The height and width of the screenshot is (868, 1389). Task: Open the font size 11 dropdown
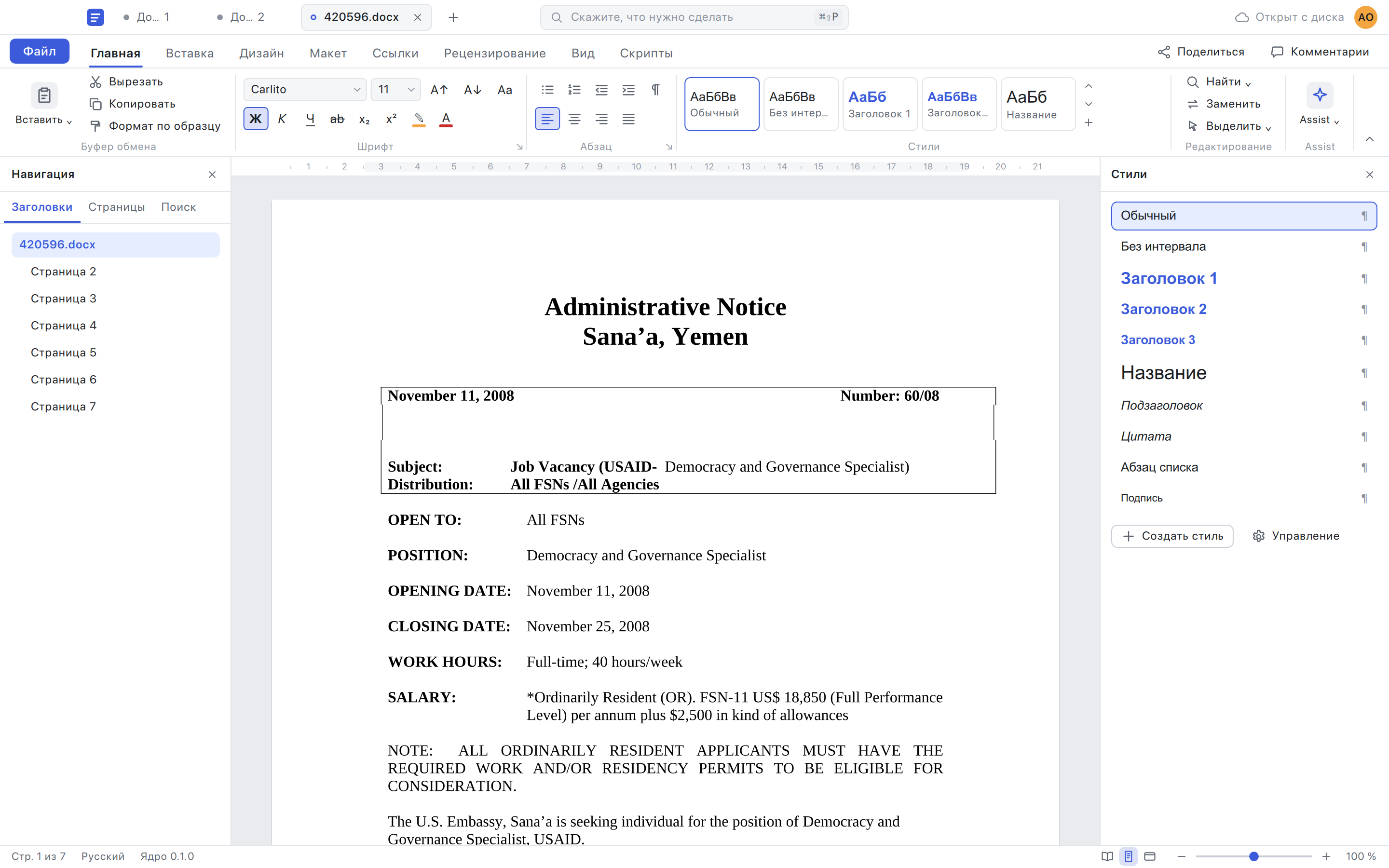(x=395, y=90)
